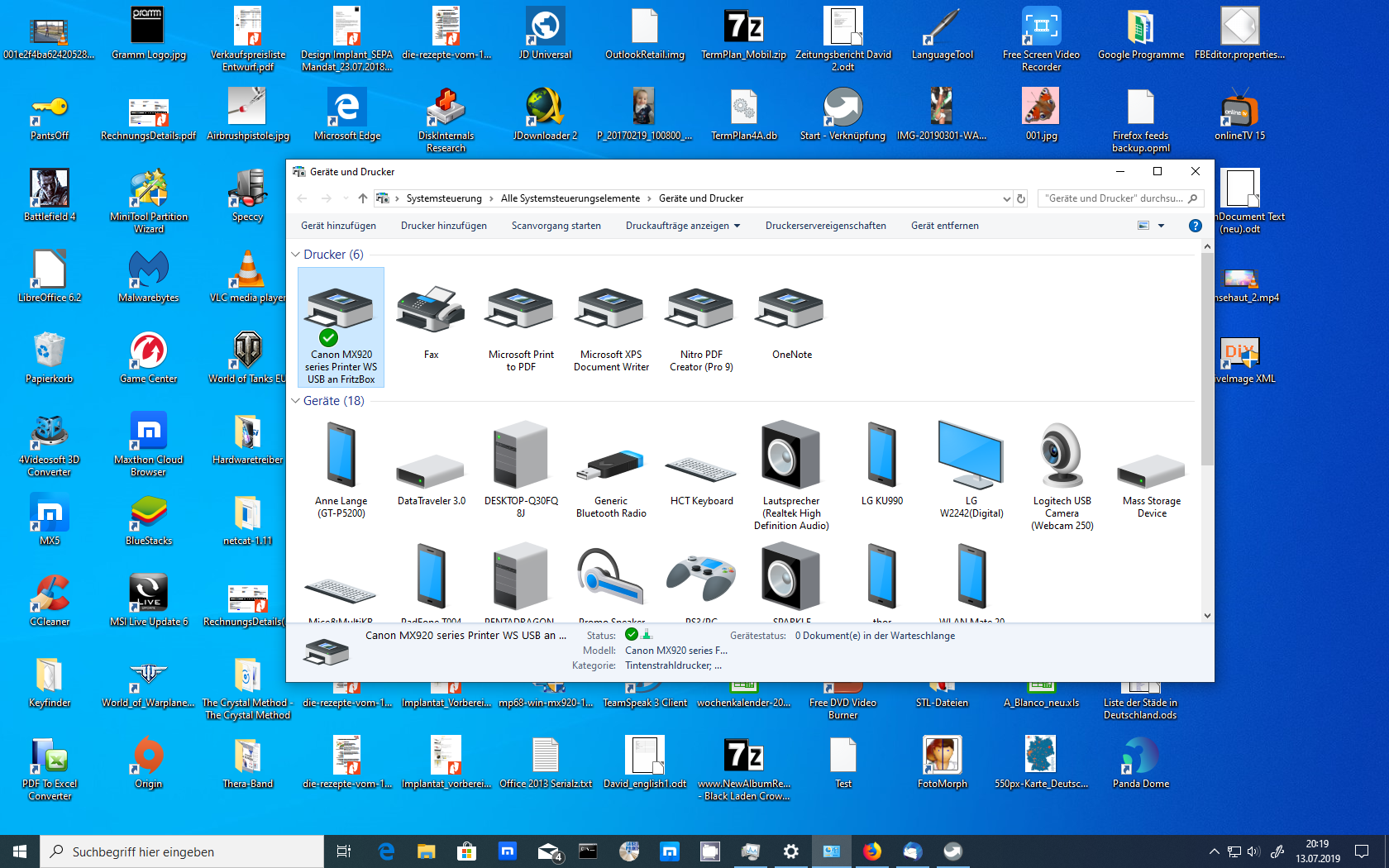
Task: Open JDownloader 2 desktop shortcut
Action: (x=545, y=115)
